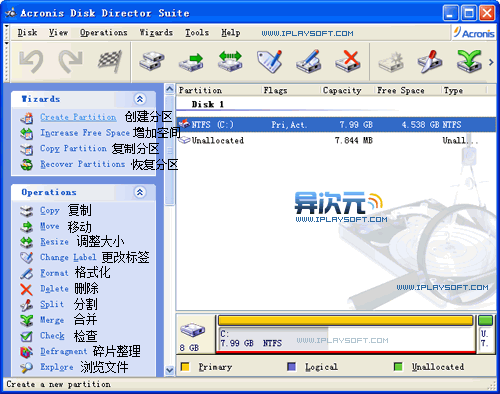Click the green Unallocated legend swatch

[x=398, y=367]
